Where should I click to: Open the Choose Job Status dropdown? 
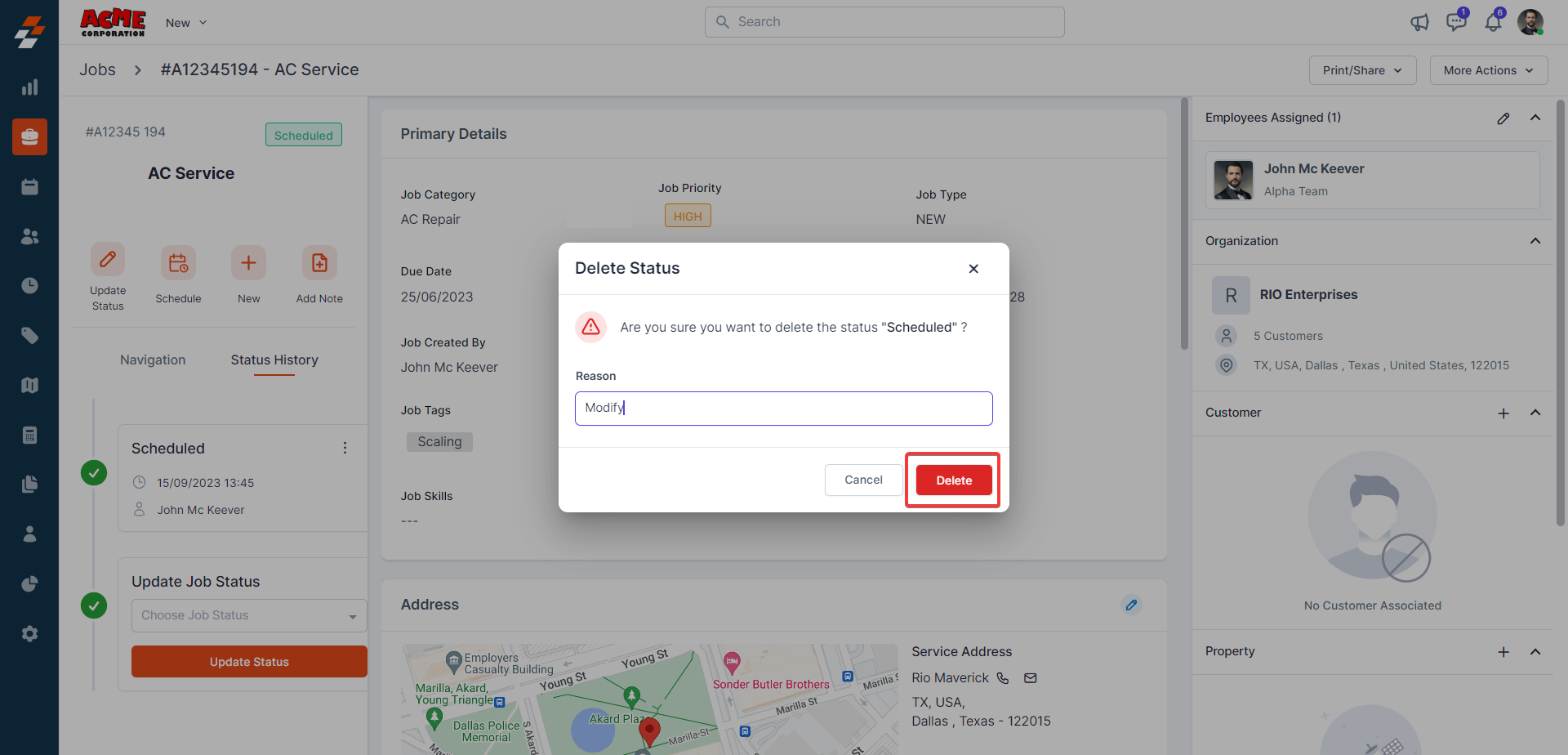pyautogui.click(x=249, y=615)
